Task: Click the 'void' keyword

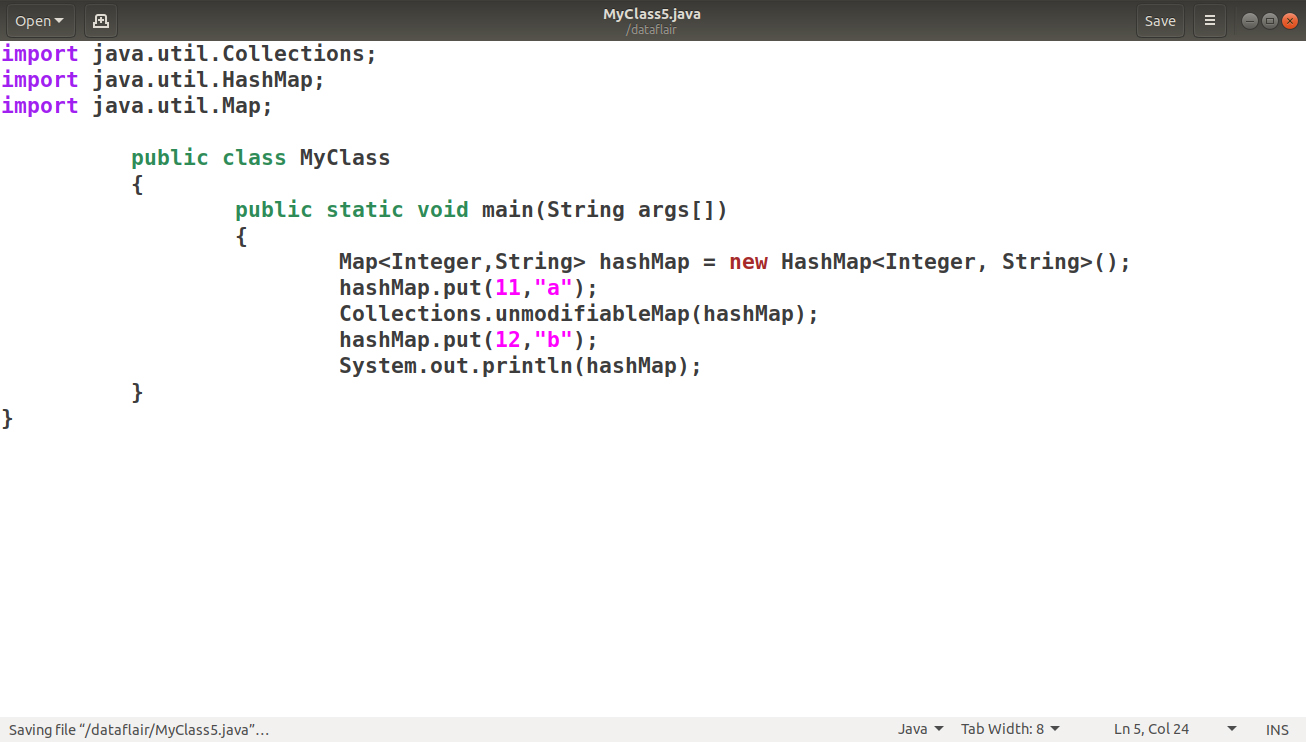Action: pos(443,210)
